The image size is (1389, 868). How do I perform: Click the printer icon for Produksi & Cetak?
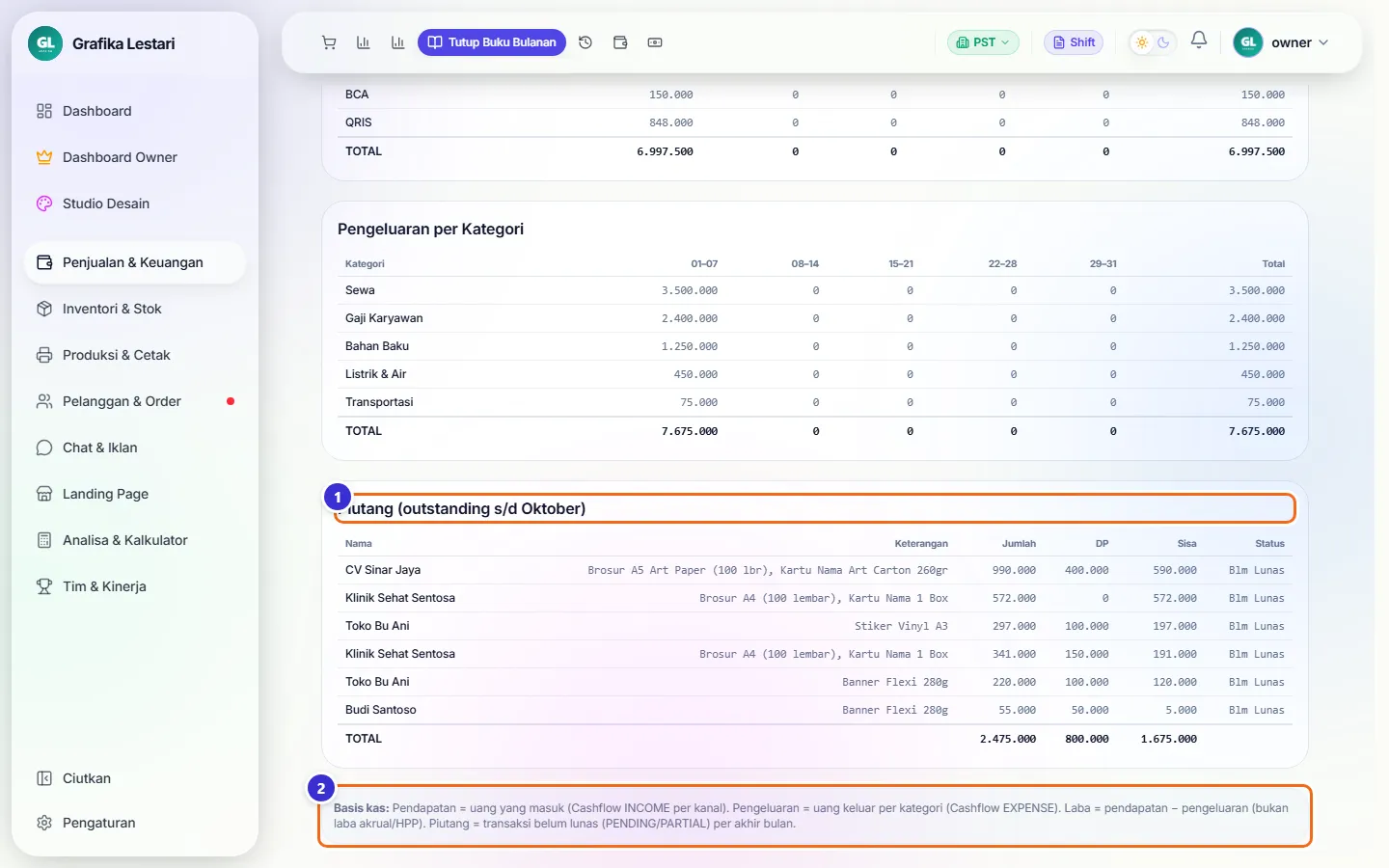tap(44, 355)
